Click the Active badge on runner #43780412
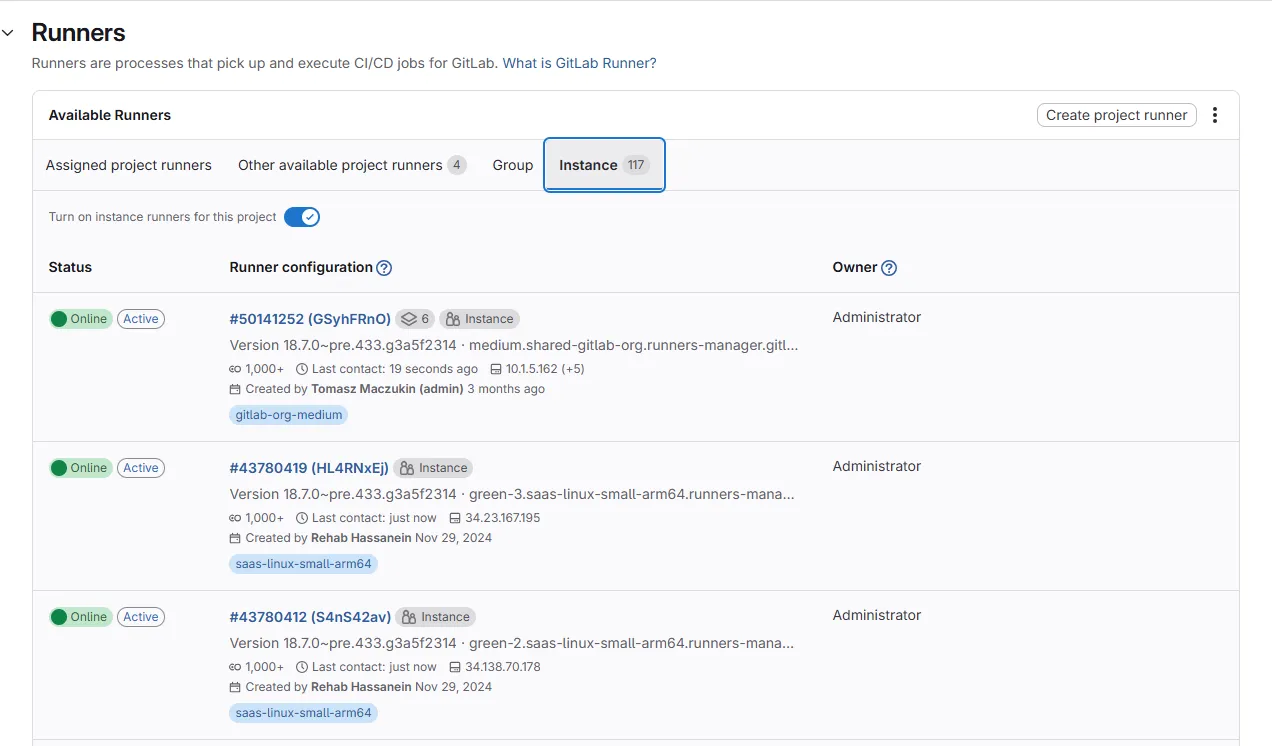The image size is (1279, 746). pyautogui.click(x=140, y=616)
